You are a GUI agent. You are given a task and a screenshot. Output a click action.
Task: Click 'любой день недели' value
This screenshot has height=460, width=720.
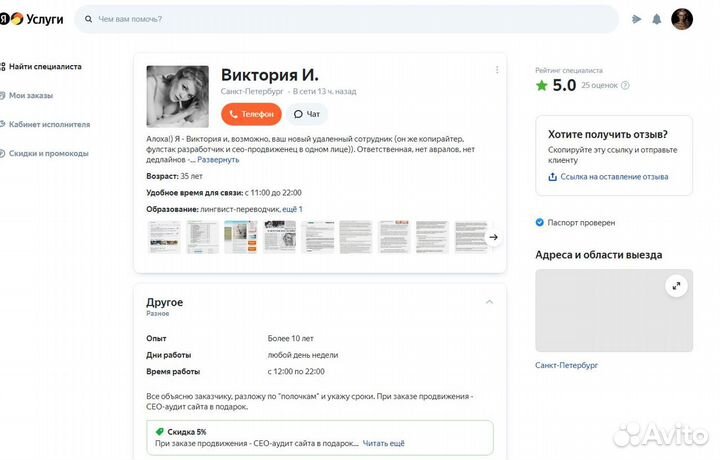303,355
